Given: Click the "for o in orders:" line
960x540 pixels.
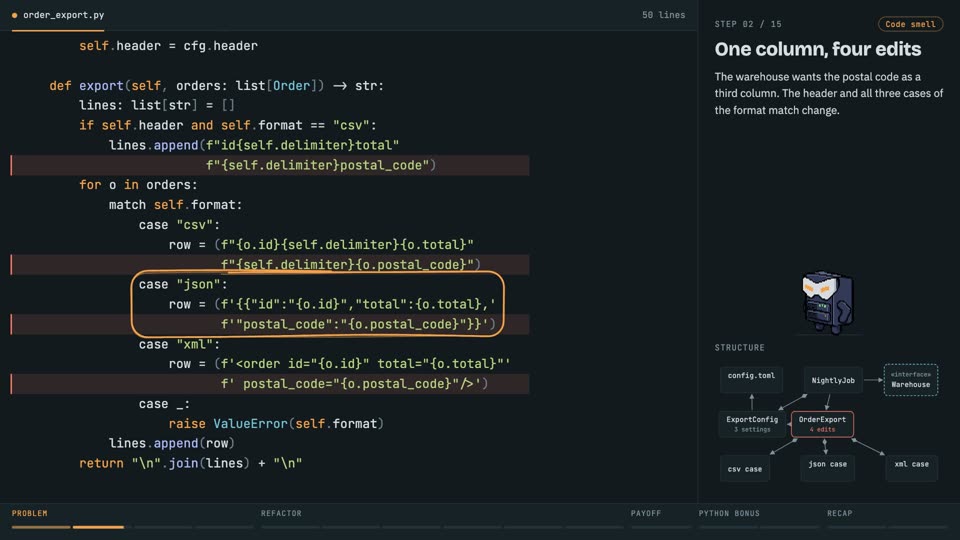Looking at the screenshot, I should click(x=138, y=185).
